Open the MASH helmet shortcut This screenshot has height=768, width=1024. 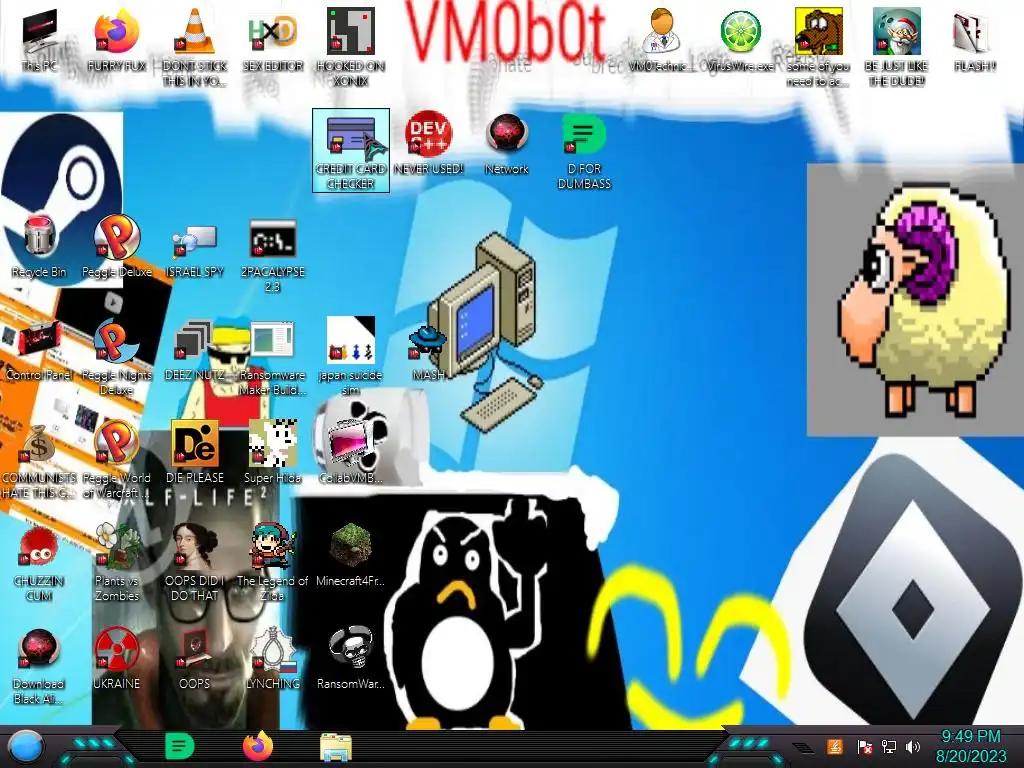[428, 353]
